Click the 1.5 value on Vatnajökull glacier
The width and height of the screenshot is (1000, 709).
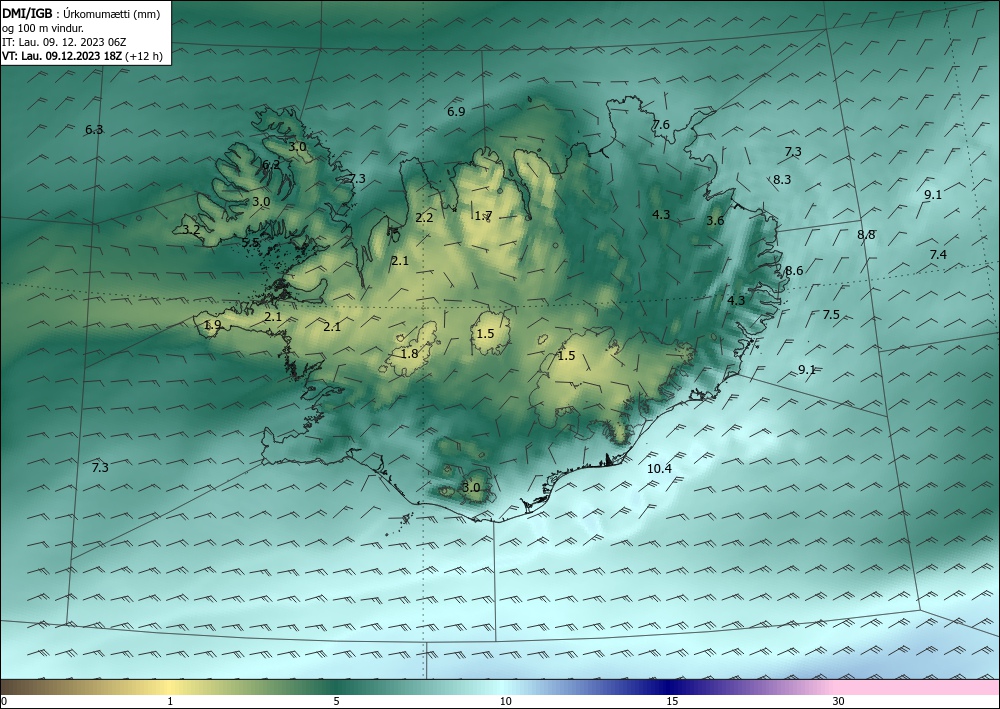pos(566,356)
